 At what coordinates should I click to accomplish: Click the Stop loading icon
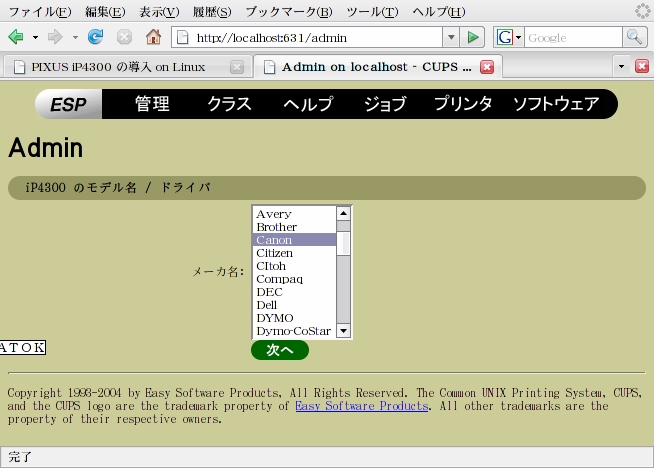pos(124,37)
